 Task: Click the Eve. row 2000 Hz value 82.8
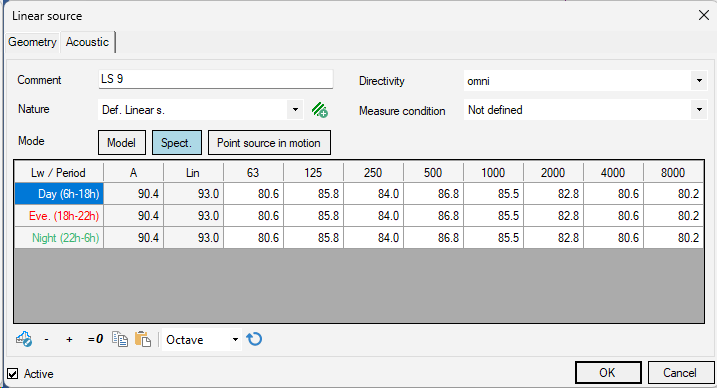coord(553,216)
